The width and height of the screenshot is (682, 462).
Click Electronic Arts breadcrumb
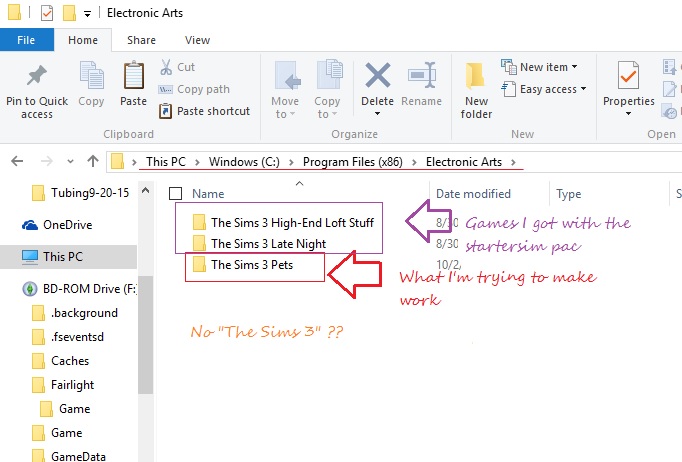click(x=464, y=162)
